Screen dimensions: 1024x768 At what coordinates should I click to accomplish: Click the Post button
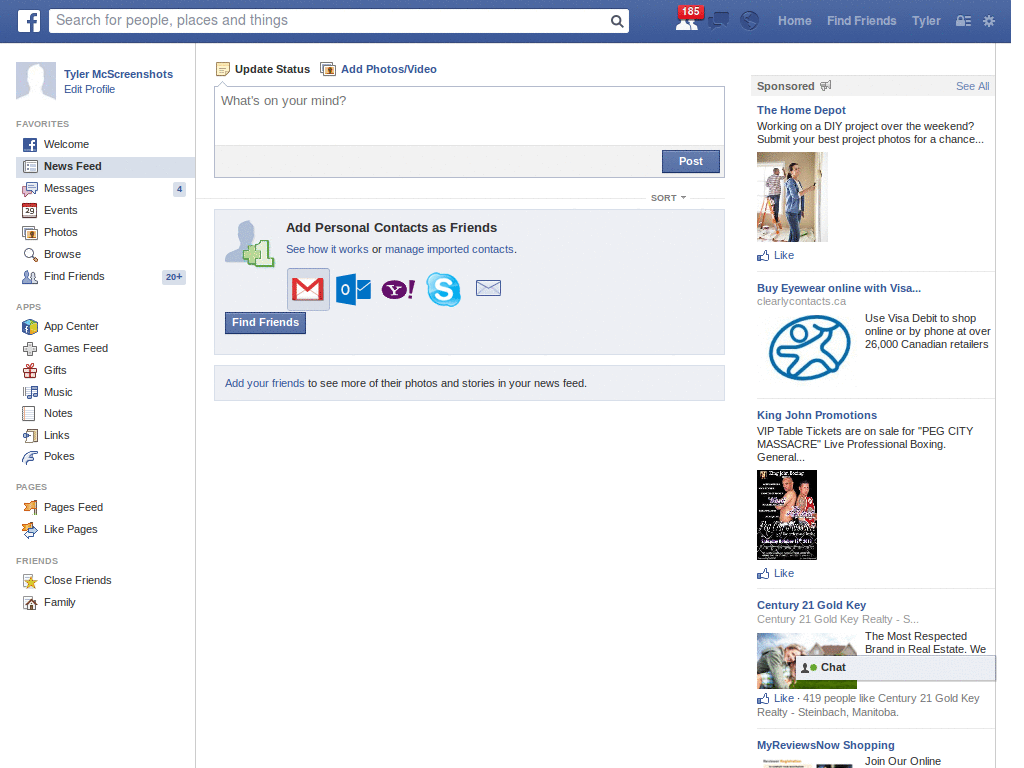[690, 161]
